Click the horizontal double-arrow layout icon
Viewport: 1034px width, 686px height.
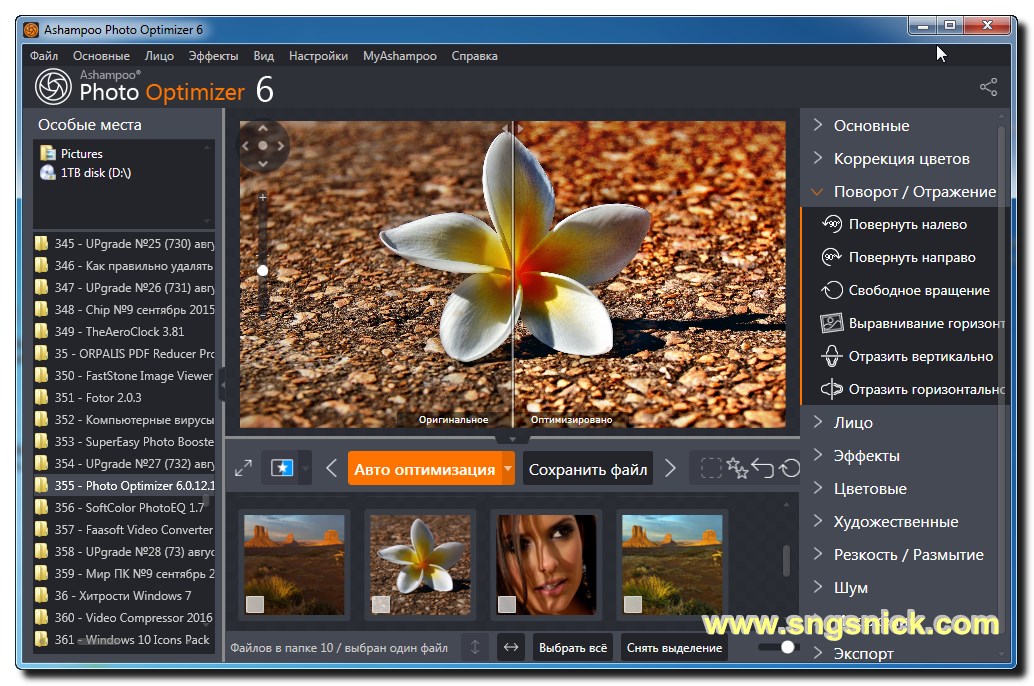coord(511,647)
